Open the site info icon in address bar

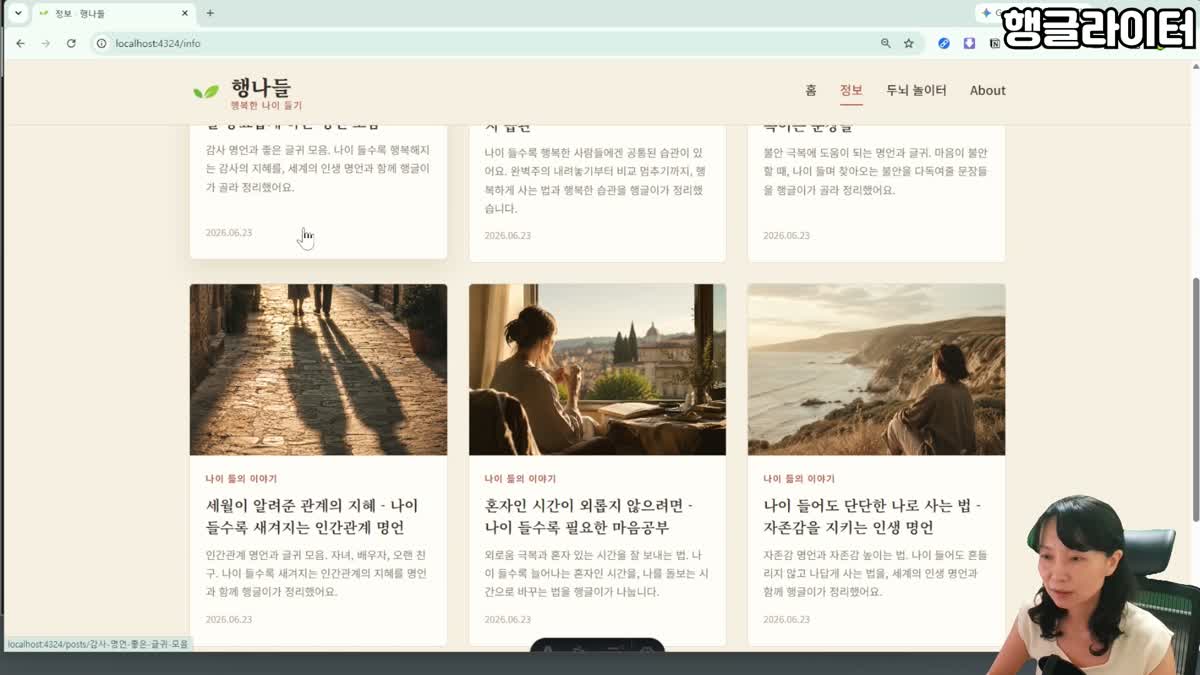click(x=101, y=44)
